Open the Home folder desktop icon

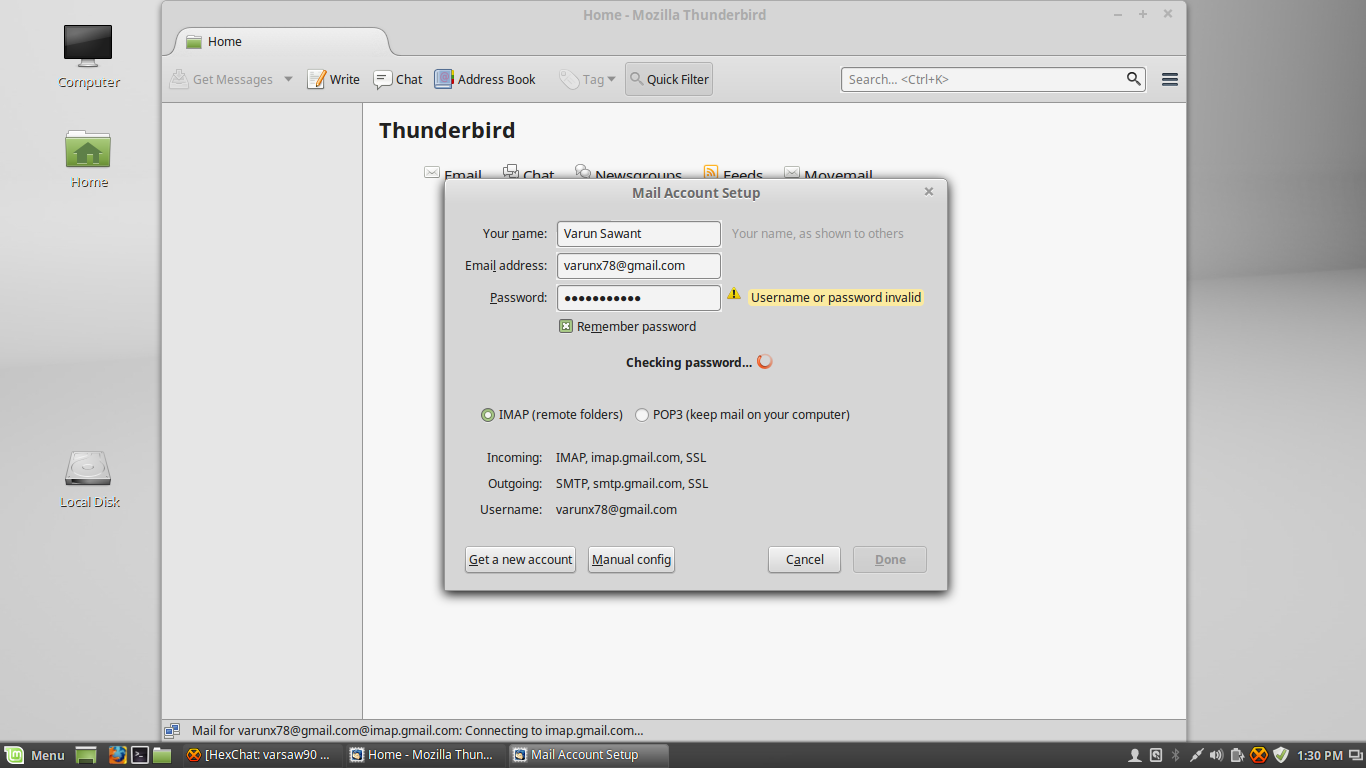point(88,158)
